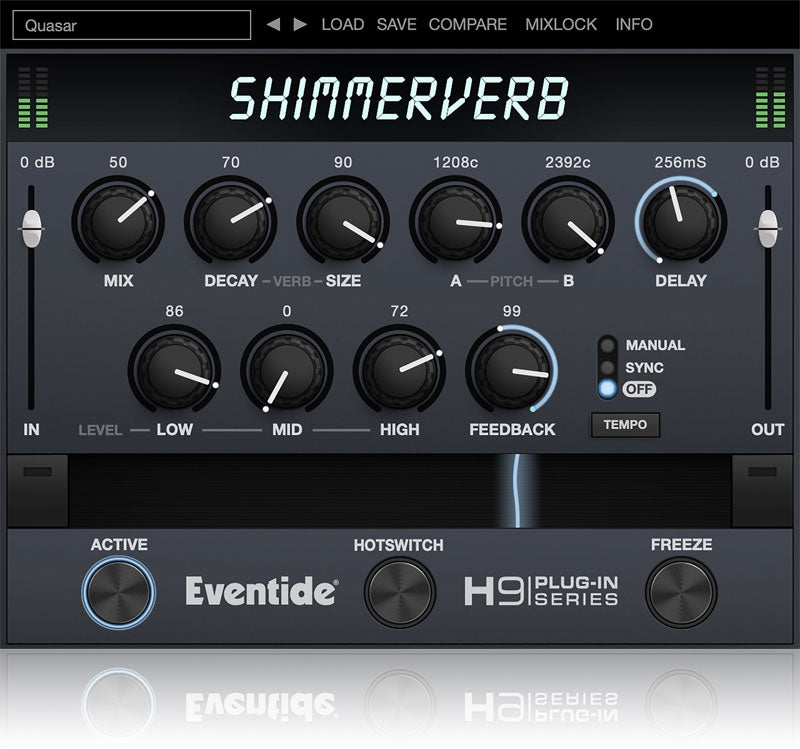Click the output 0 dB readout
Screen dimensions: 800x749
[762, 162]
